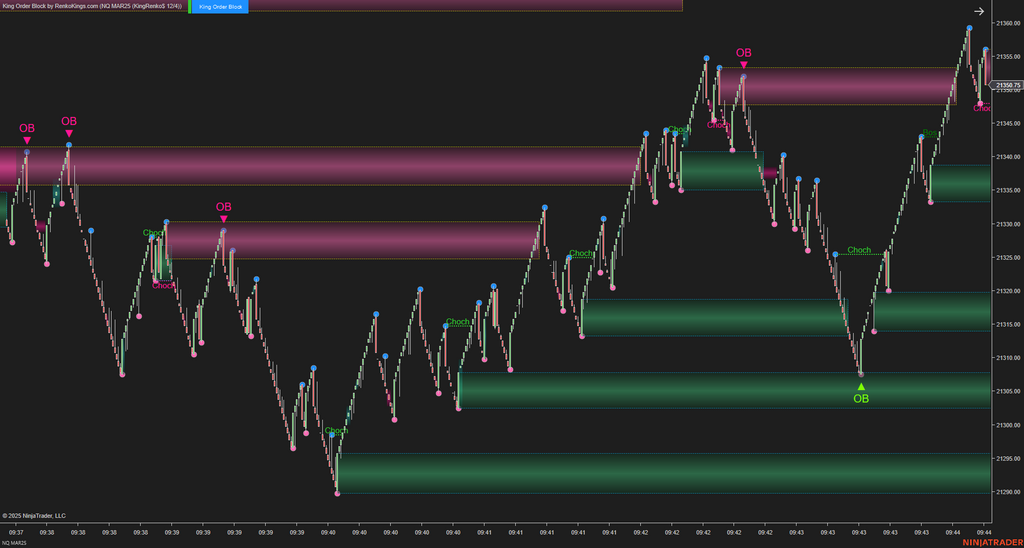Click the 21360.00 price axis label
Viewport: 1024px width, 548px height.
click(1008, 23)
